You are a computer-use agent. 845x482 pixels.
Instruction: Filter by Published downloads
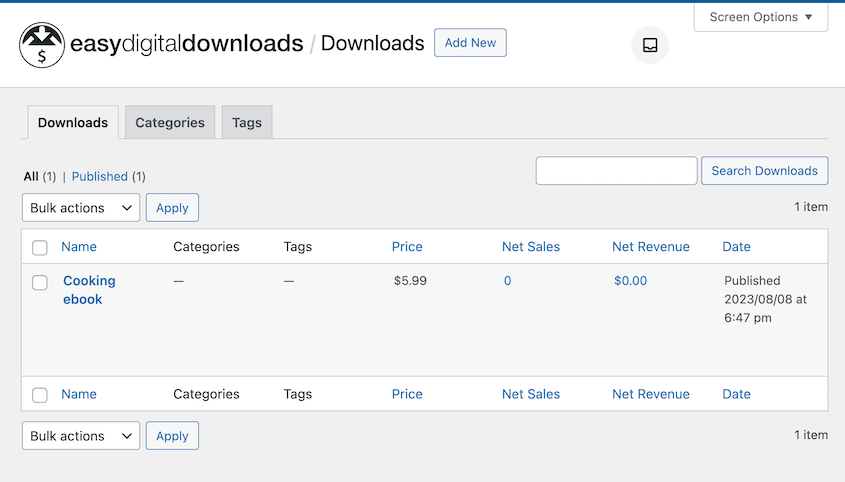[x=100, y=176]
